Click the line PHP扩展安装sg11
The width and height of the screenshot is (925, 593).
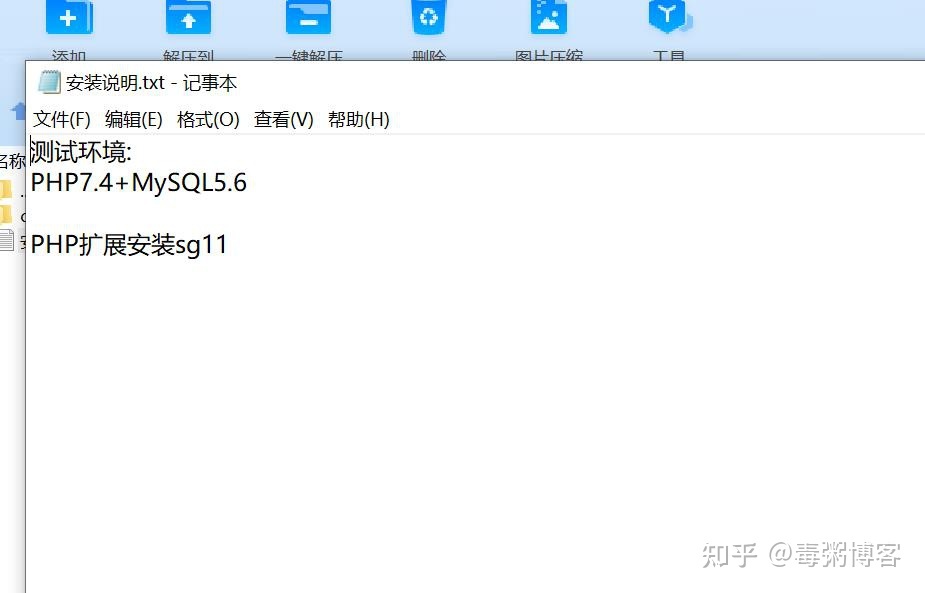tap(129, 245)
